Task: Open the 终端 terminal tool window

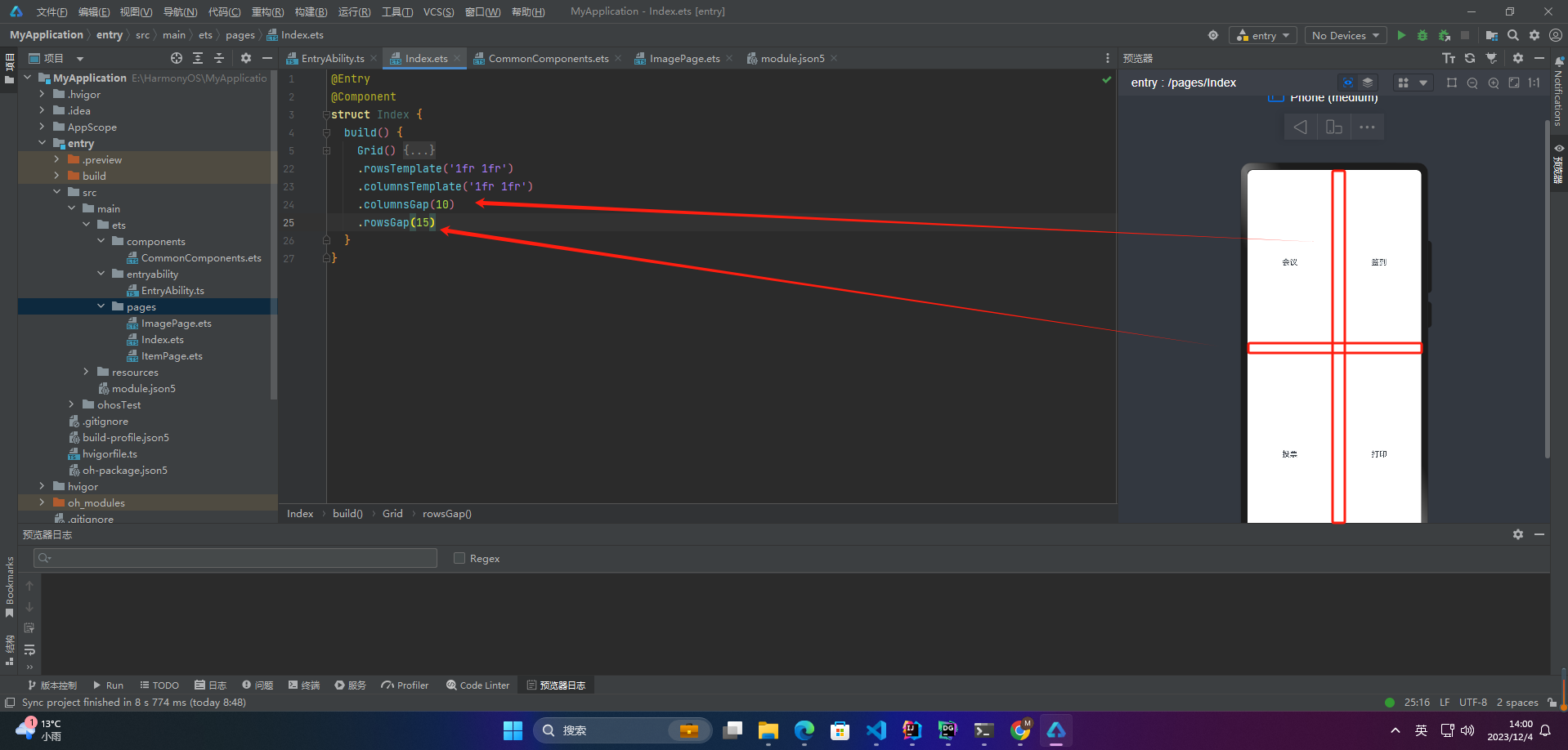Action: 304,685
